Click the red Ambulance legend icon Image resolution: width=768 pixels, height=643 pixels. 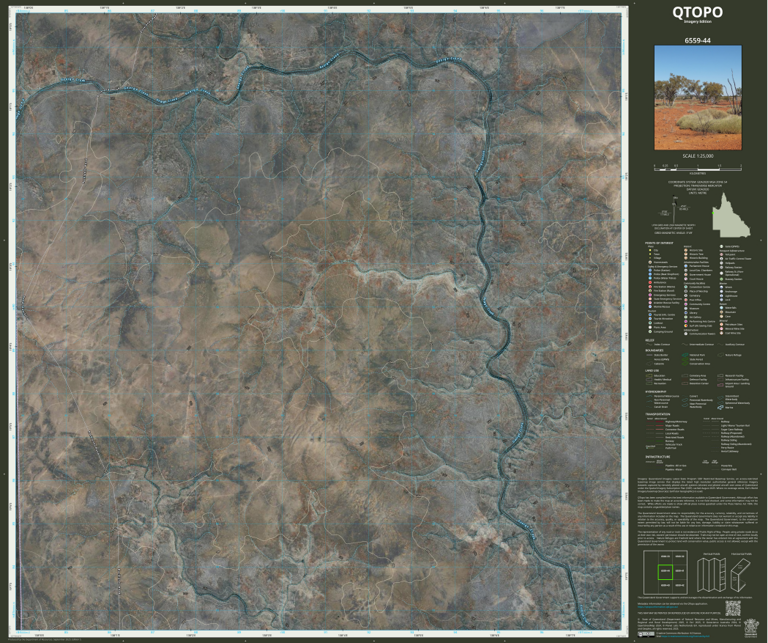point(650,283)
